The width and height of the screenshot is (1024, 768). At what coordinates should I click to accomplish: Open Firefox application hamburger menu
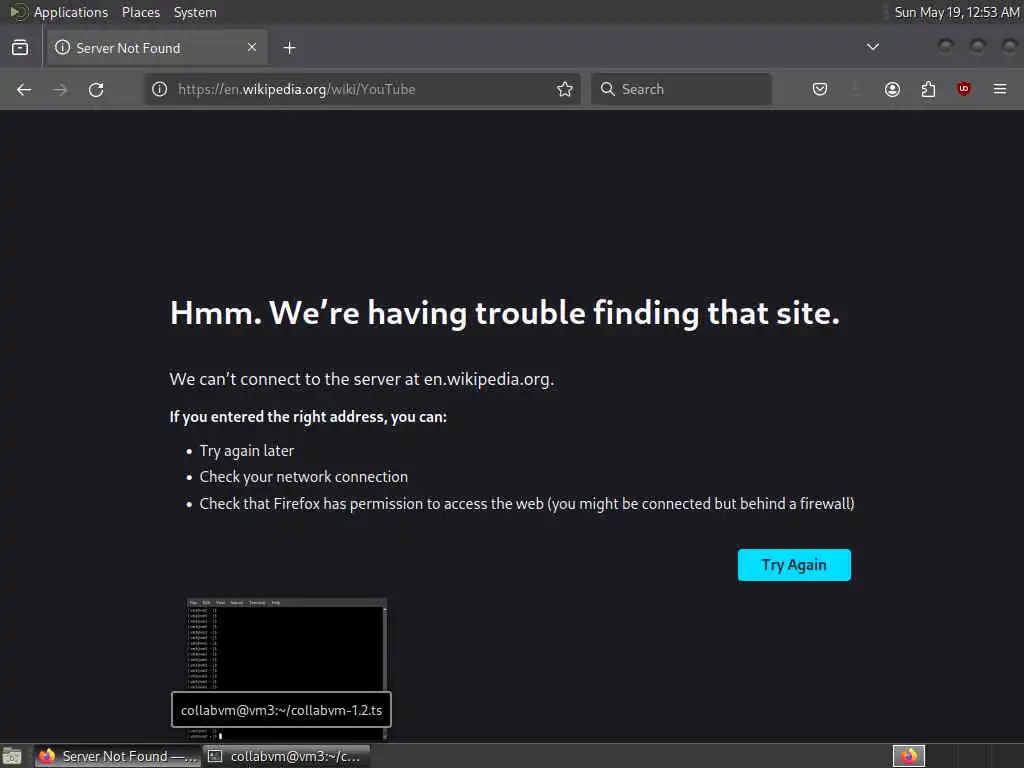[x=1000, y=89]
